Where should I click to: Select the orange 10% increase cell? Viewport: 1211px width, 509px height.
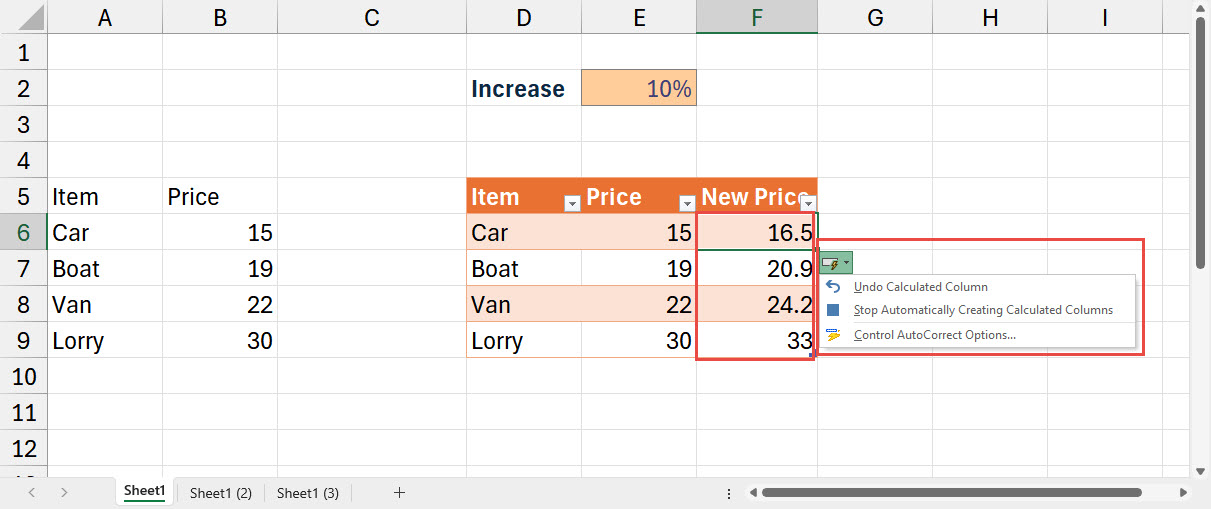(638, 88)
